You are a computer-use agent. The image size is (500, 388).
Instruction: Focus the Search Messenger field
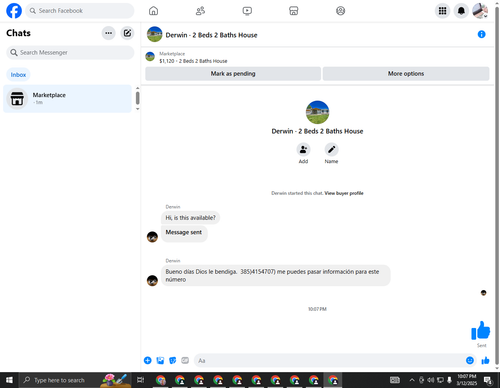[70, 53]
